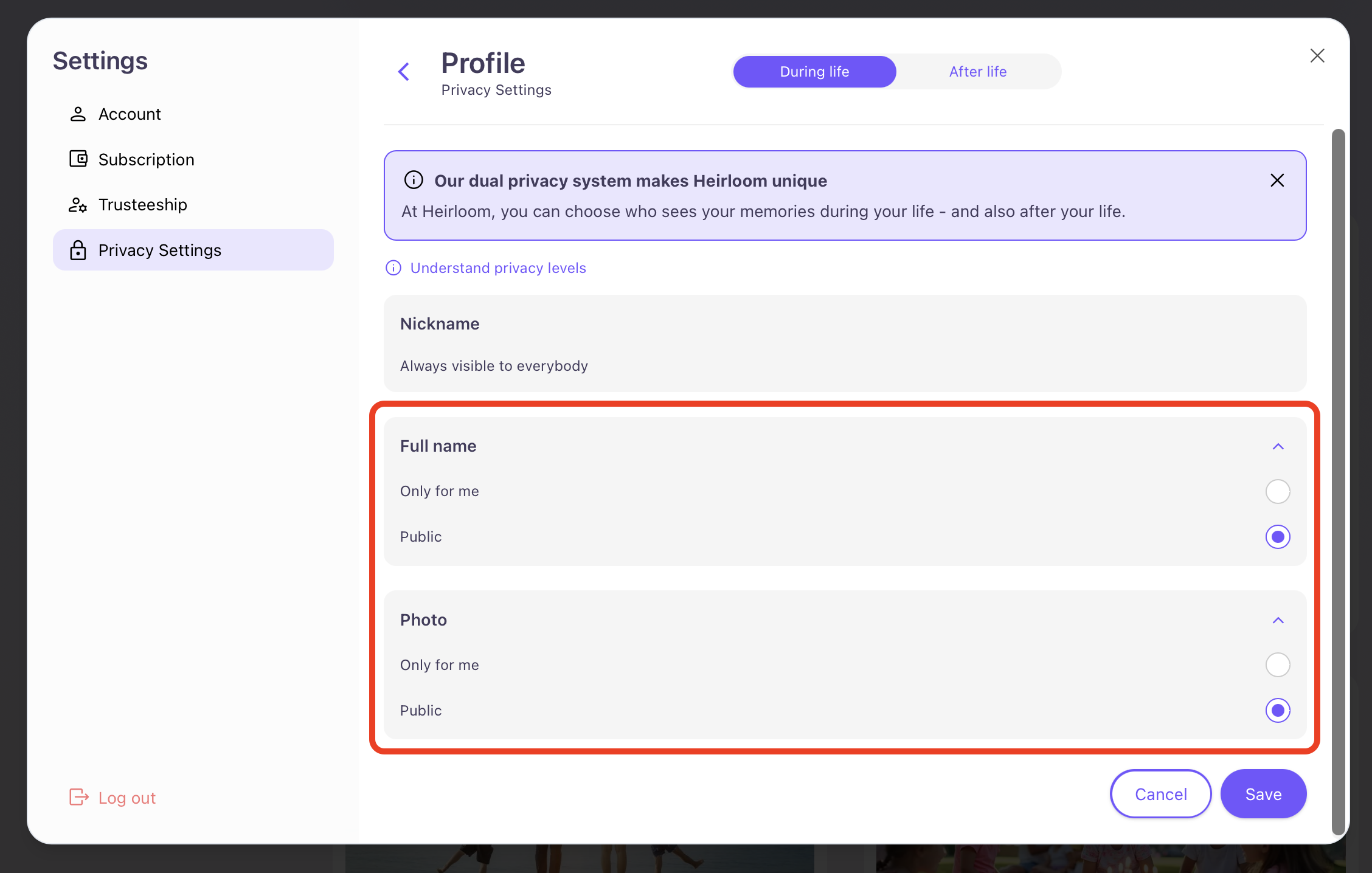
Task: Click the Trusteeship person-gear icon
Action: point(78,205)
